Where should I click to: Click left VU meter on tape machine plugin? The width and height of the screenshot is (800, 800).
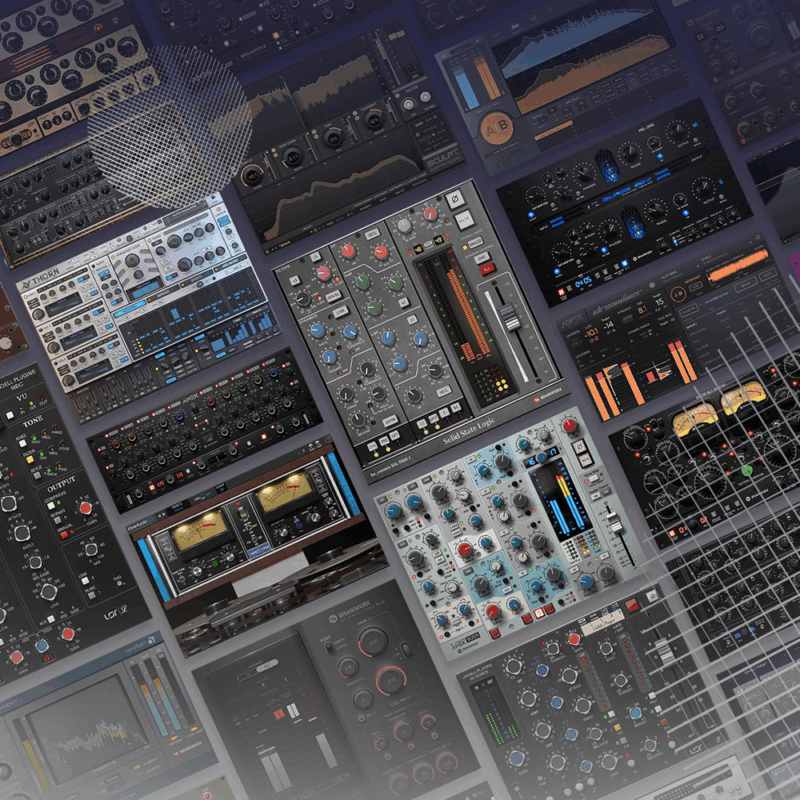pos(199,529)
